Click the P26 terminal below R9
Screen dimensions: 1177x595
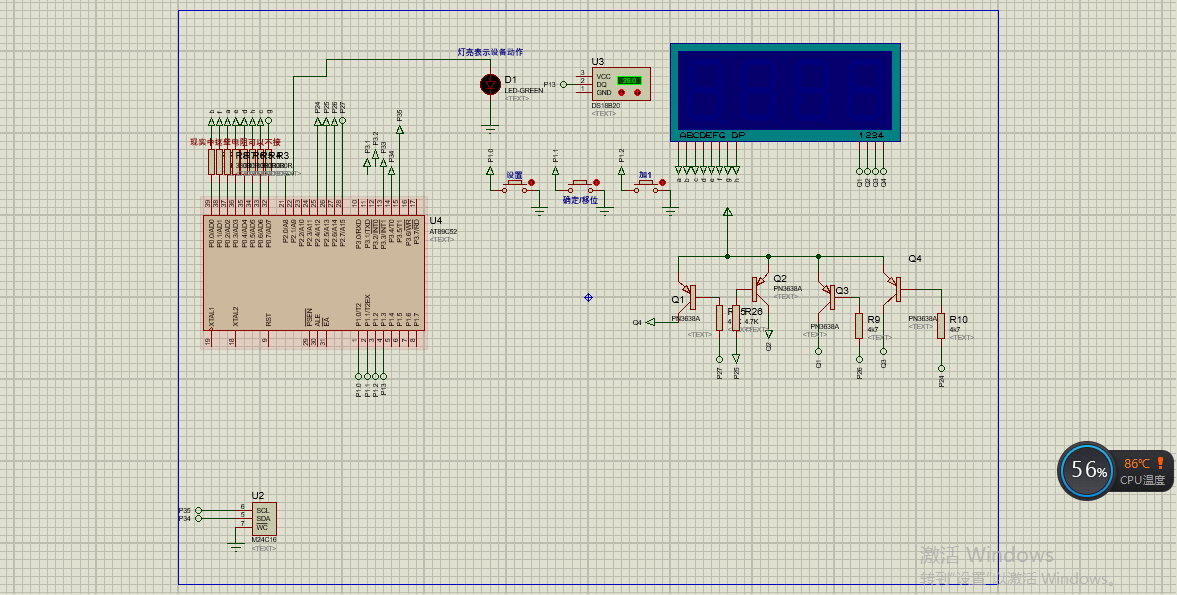[x=859, y=360]
